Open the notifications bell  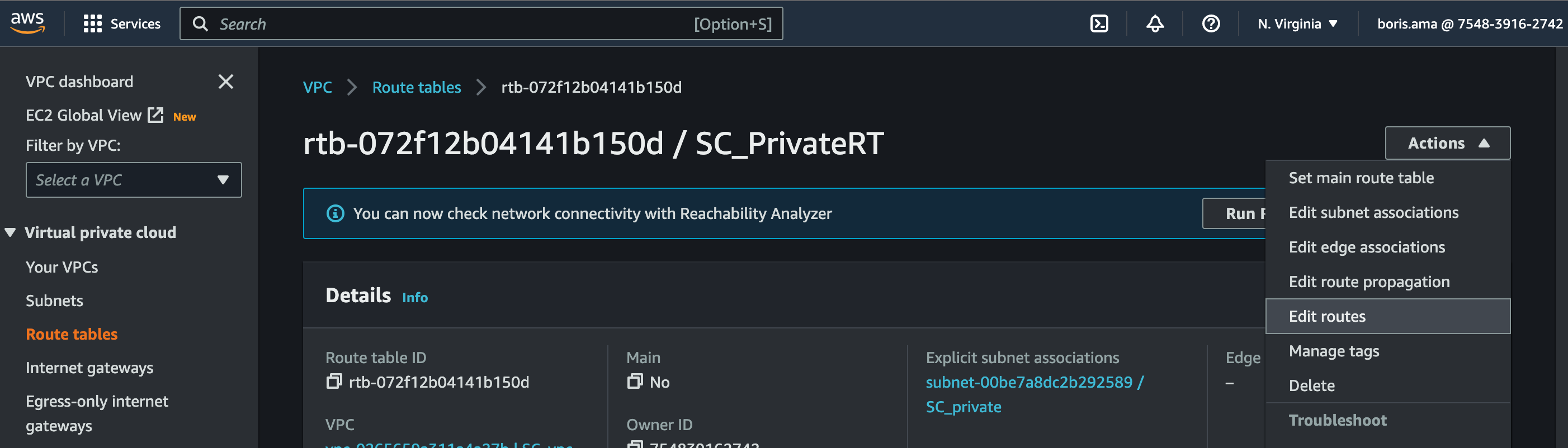(x=1155, y=23)
